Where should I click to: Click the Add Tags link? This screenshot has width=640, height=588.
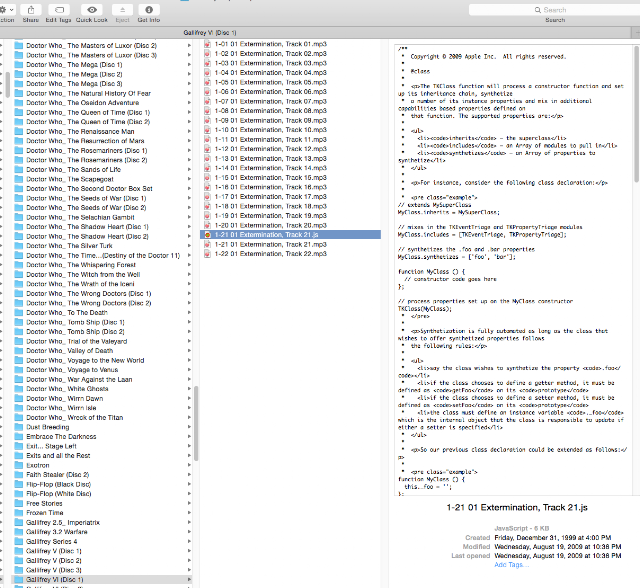pos(511,565)
